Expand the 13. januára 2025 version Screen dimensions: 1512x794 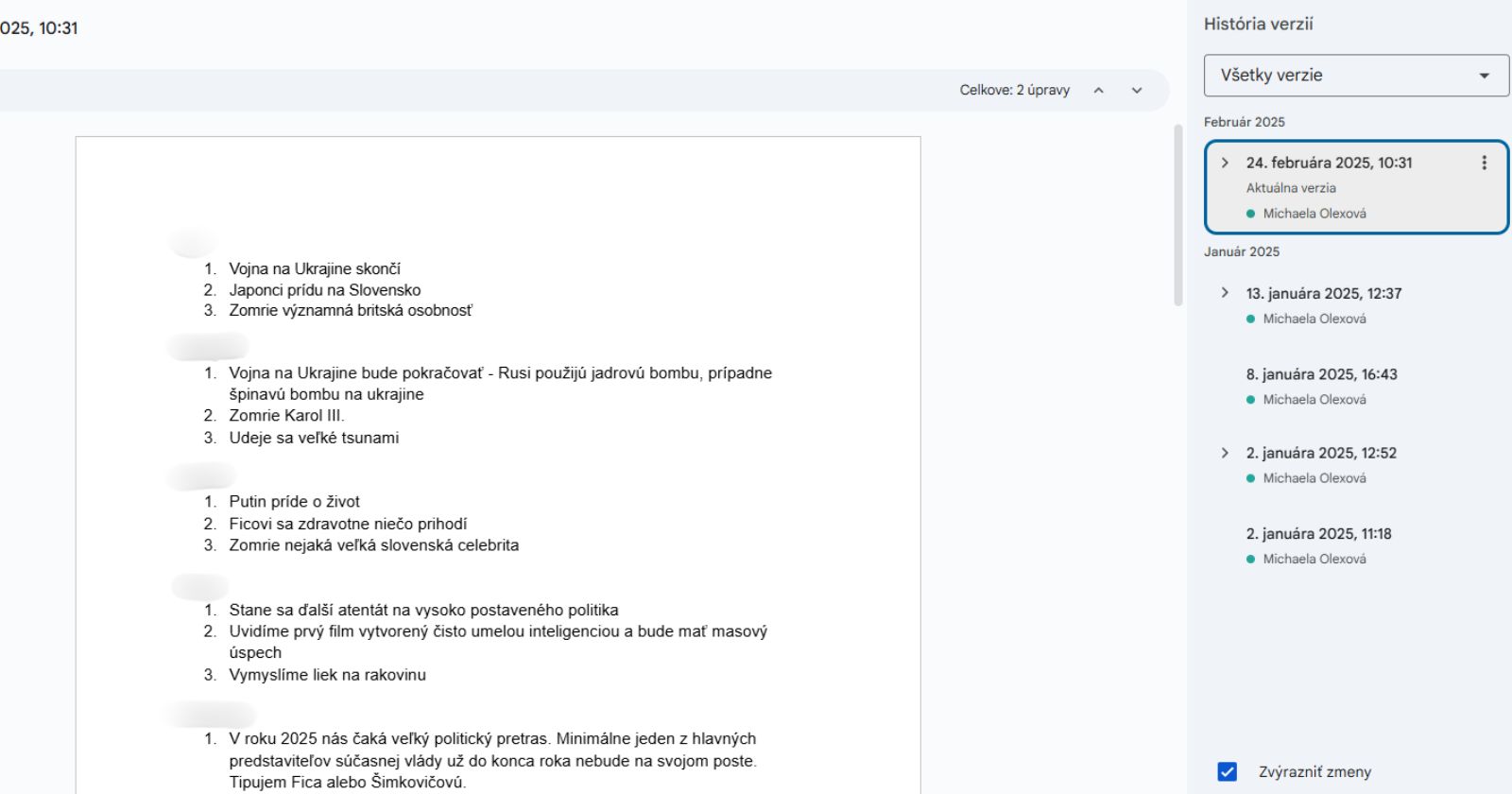click(x=1225, y=293)
